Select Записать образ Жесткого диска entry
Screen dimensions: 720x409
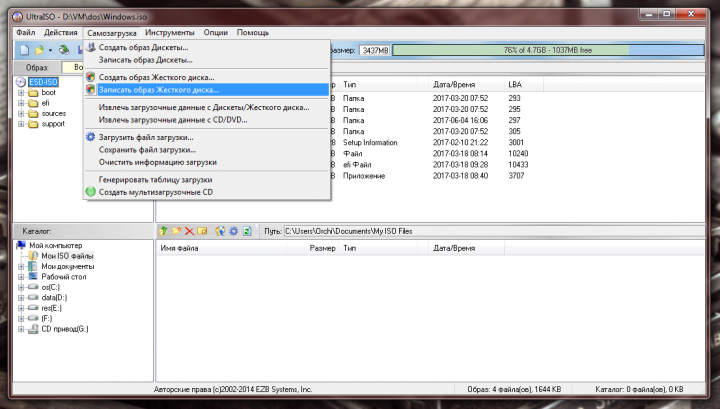207,90
